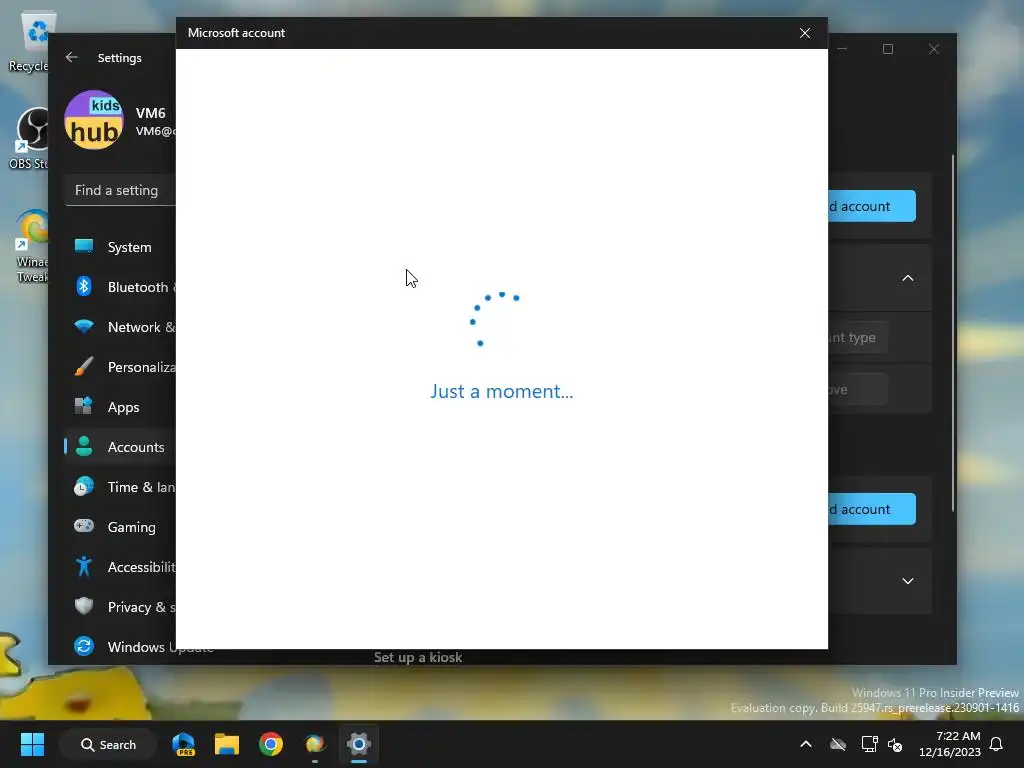Image resolution: width=1024 pixels, height=768 pixels.
Task: Open Accessibility settings category
Action: [x=120, y=567]
